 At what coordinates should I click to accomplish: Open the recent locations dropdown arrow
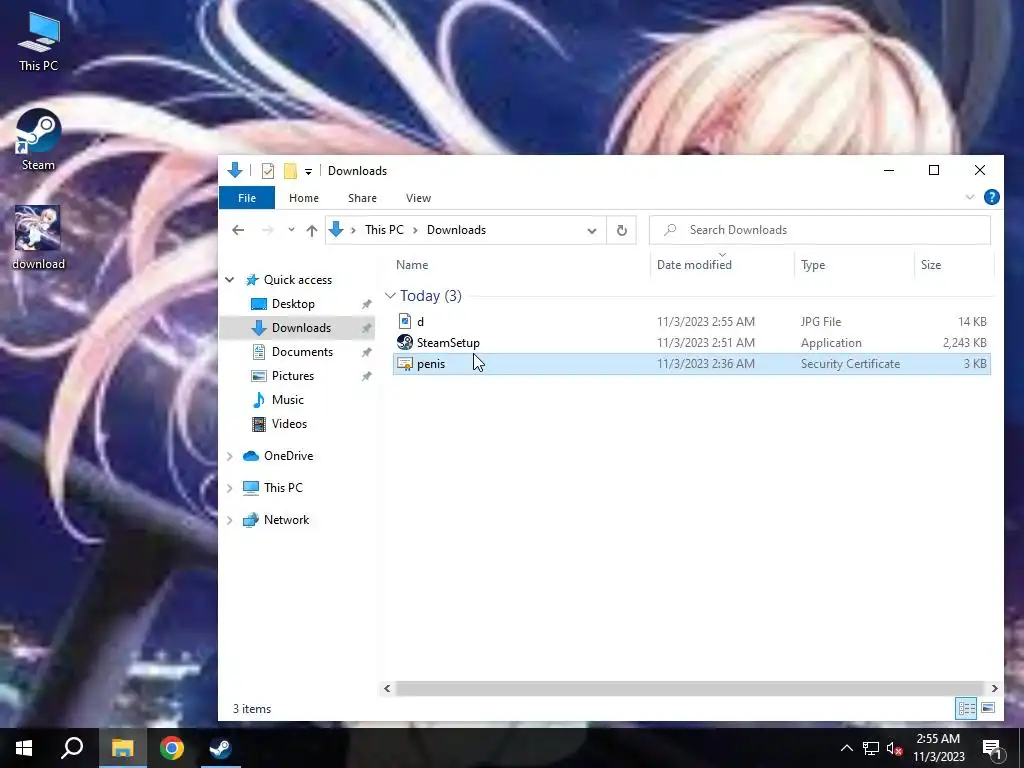(291, 230)
